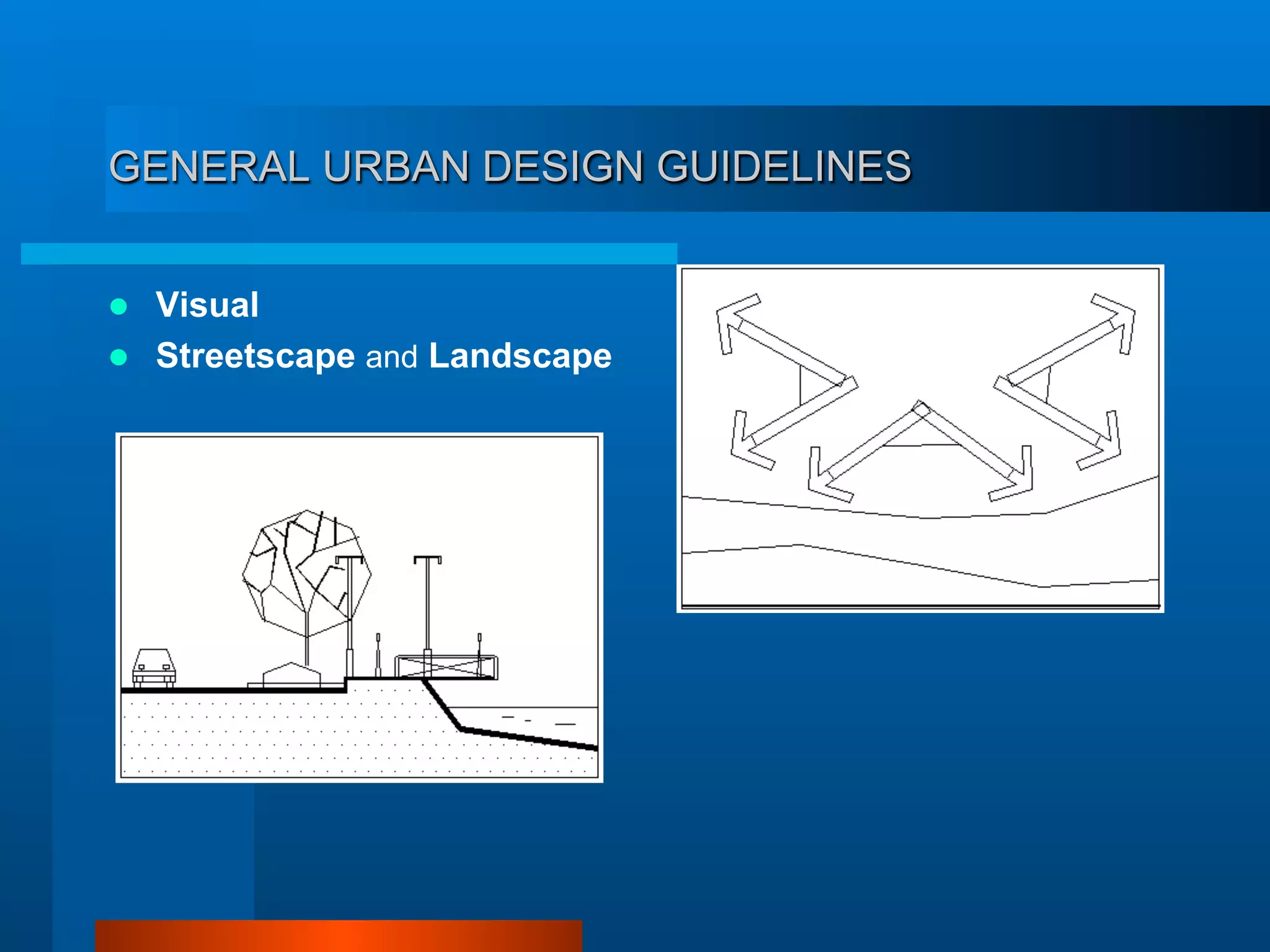
Task: Click the word 'Streetscape' in second bullet
Action: point(255,356)
